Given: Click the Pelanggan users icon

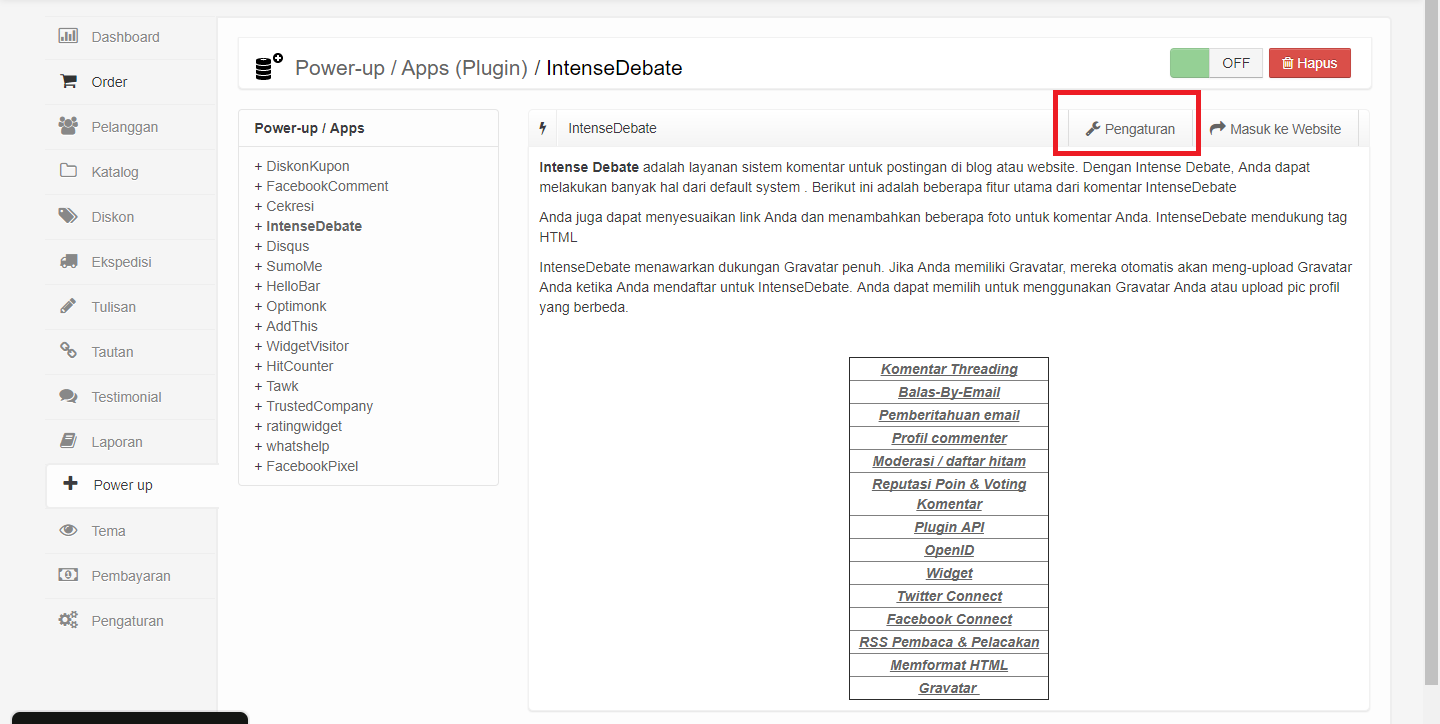Looking at the screenshot, I should tap(68, 126).
